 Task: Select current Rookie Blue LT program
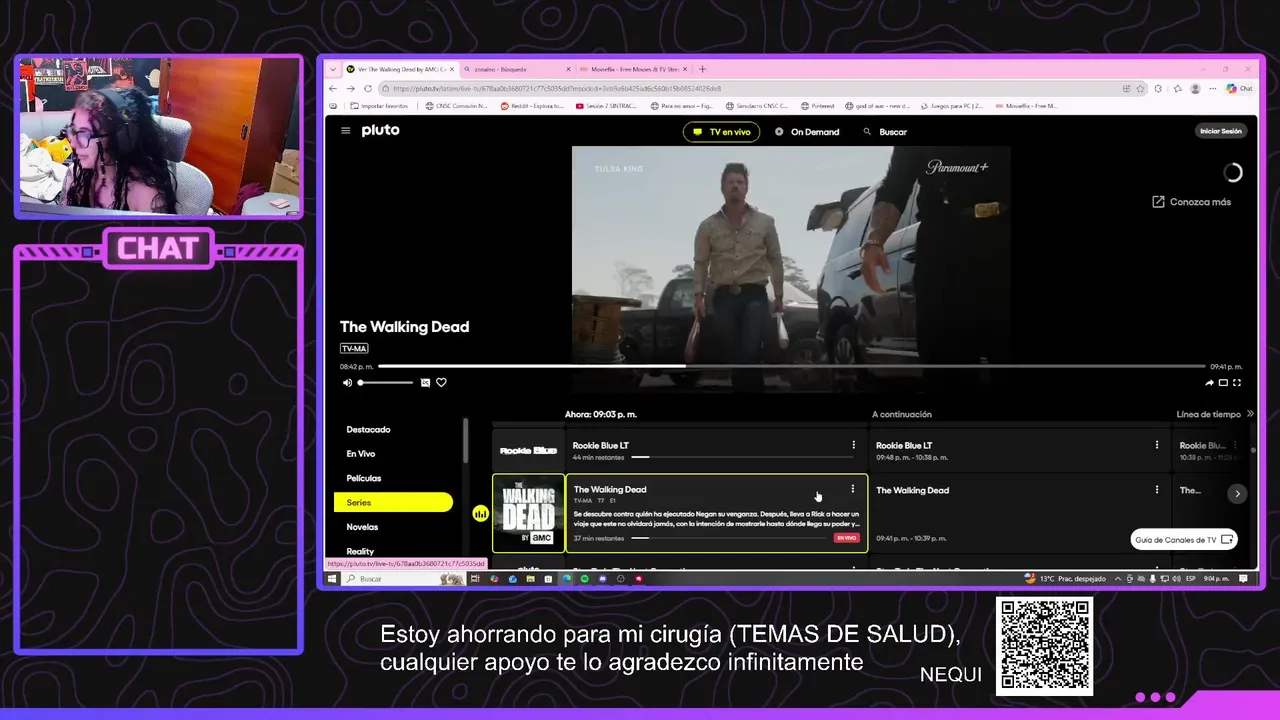tap(717, 451)
